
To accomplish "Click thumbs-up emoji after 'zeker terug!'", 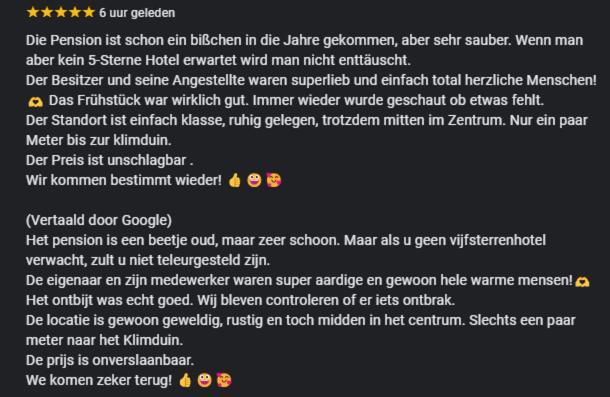I will tap(185, 380).
